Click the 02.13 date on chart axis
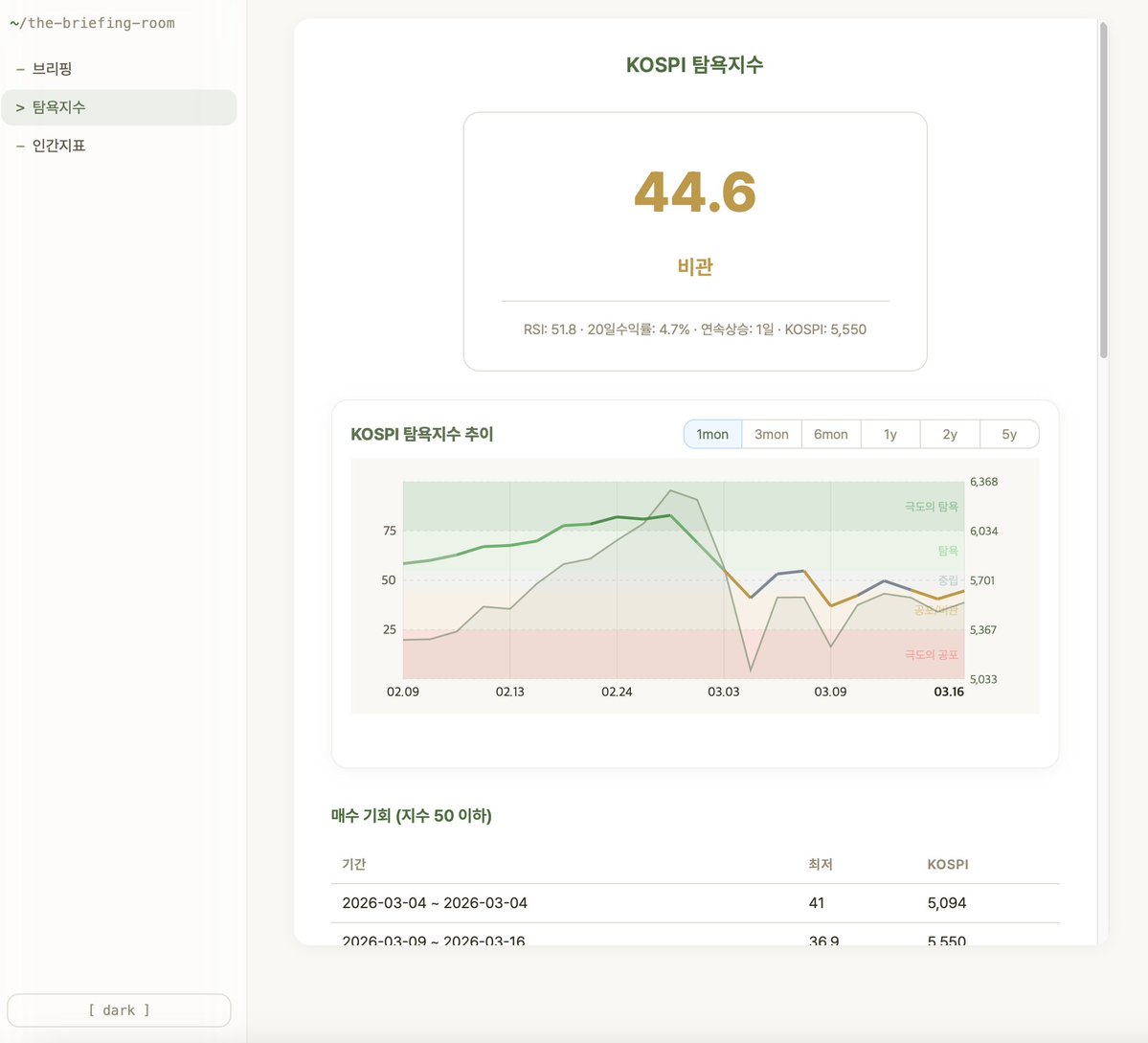The image size is (1148, 1043). coord(509,692)
